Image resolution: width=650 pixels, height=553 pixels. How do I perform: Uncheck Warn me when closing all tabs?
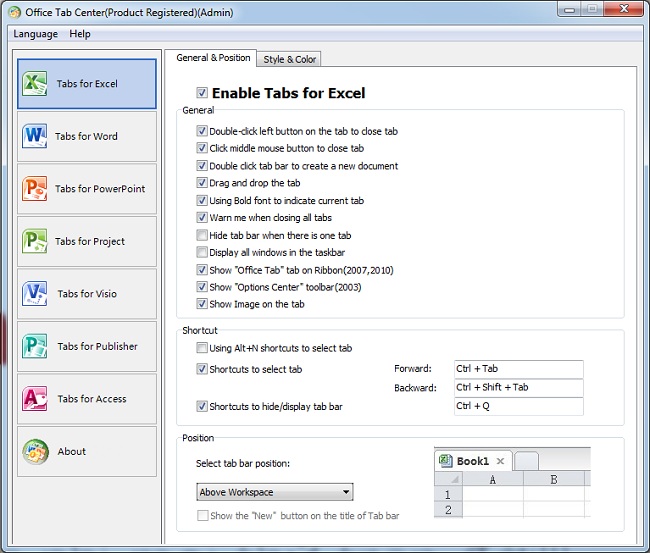tap(201, 218)
